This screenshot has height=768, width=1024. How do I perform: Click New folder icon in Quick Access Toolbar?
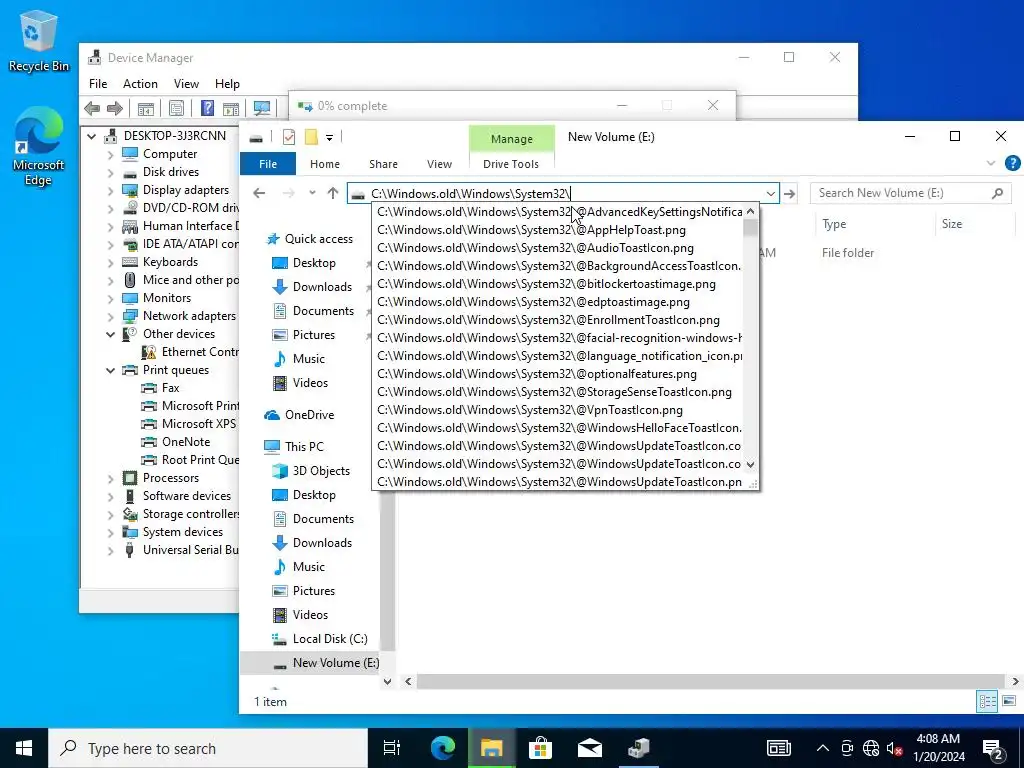coord(311,137)
